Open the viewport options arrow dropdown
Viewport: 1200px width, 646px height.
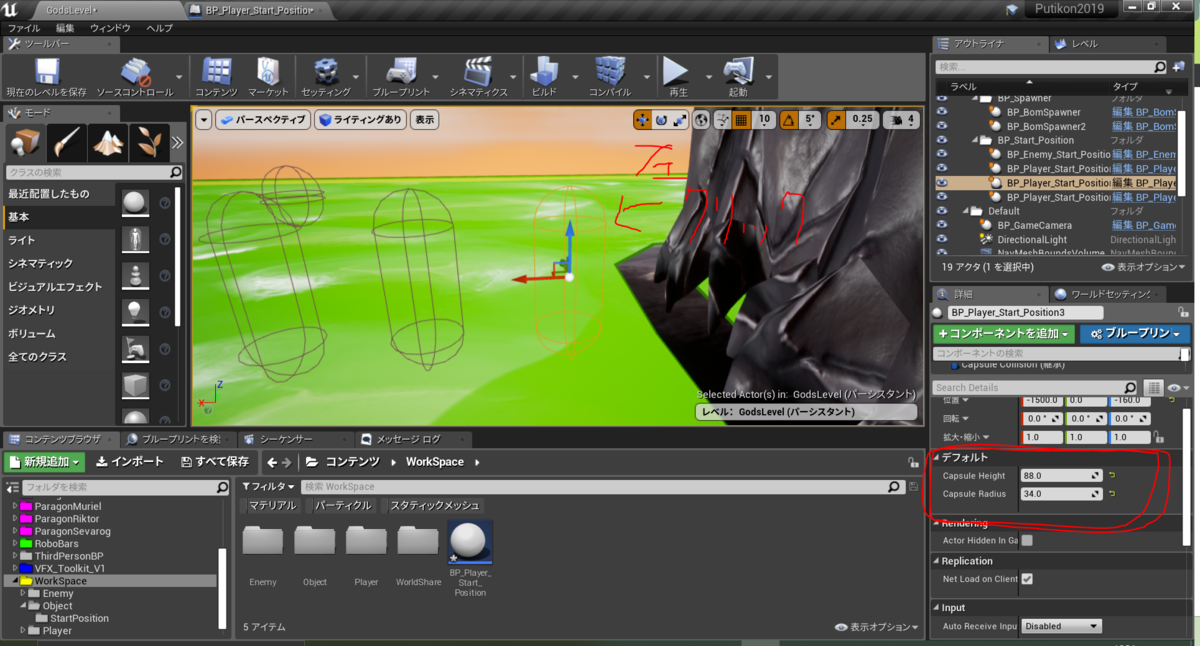(x=203, y=119)
